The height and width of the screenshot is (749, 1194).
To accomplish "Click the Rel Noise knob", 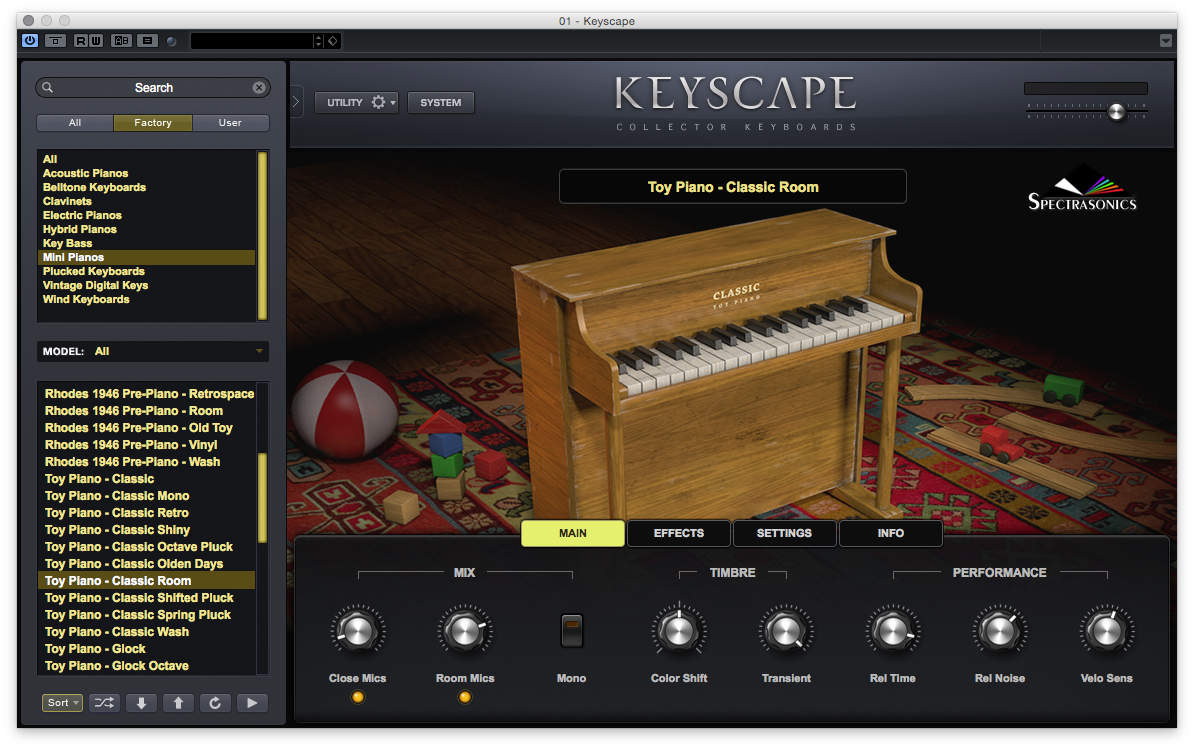I will [x=1000, y=630].
